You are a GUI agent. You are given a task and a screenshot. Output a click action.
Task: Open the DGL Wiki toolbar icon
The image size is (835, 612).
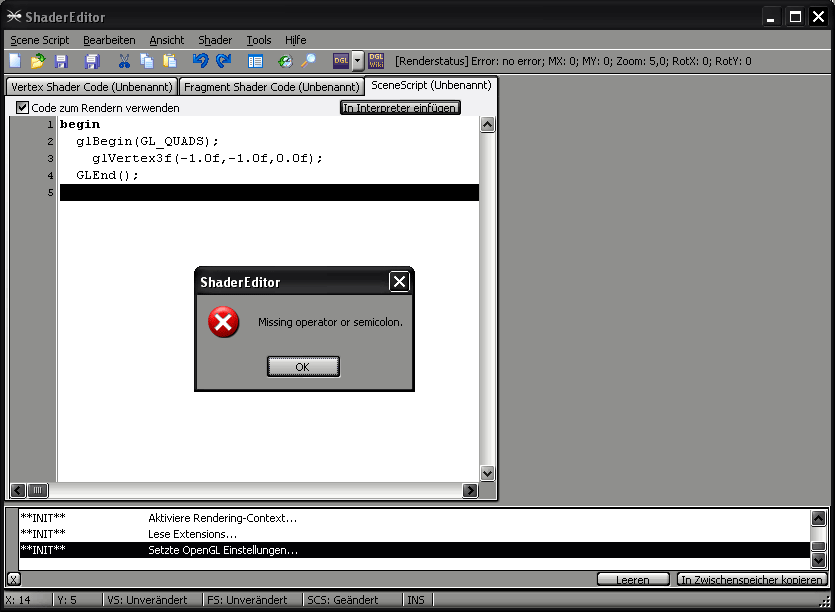pos(376,61)
